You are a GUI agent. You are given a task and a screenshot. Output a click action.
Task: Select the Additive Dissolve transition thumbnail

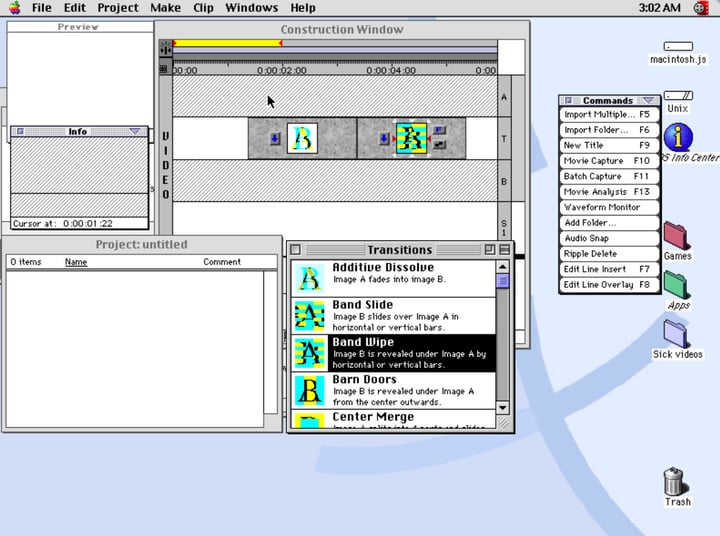click(310, 277)
